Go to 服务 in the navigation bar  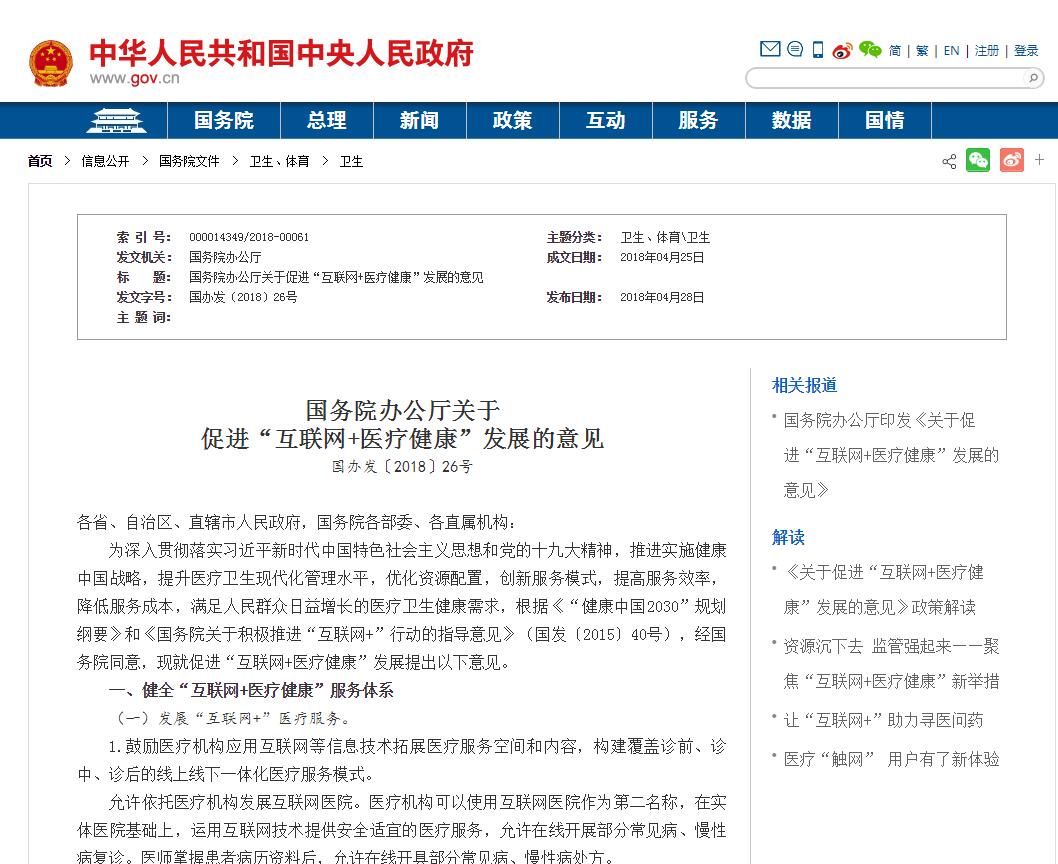tap(698, 121)
